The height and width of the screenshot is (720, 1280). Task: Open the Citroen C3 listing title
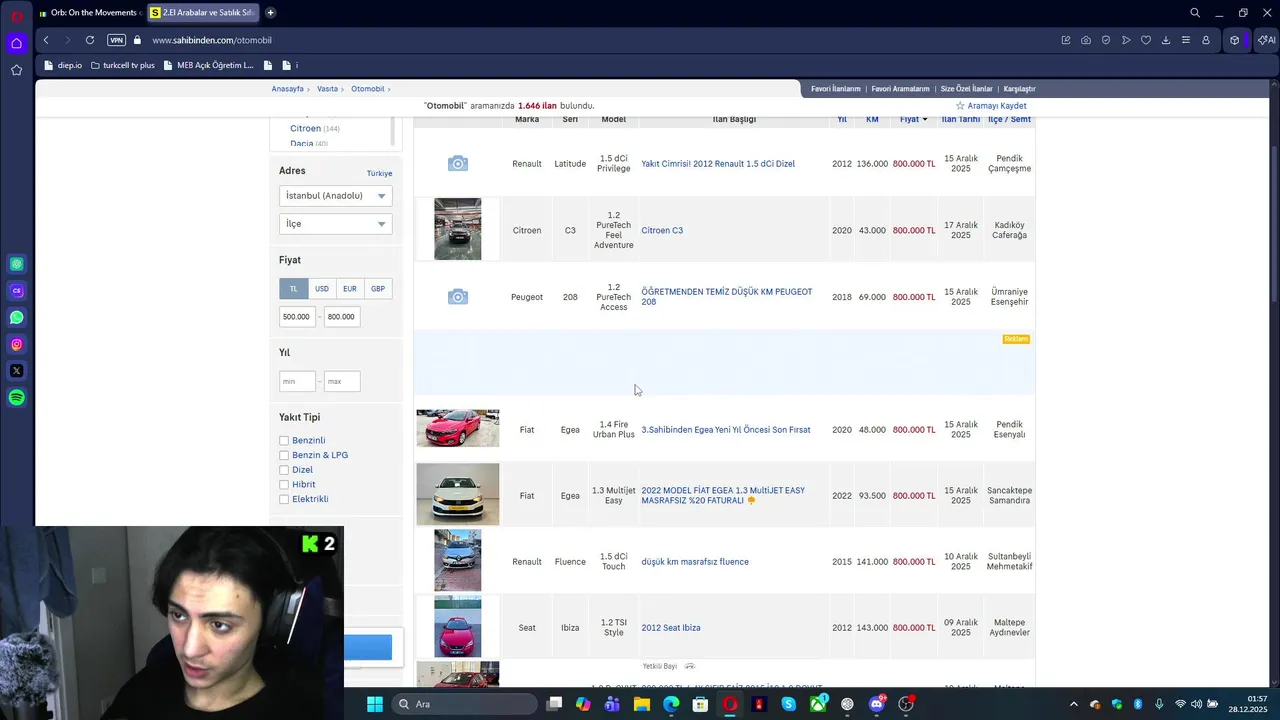click(662, 231)
